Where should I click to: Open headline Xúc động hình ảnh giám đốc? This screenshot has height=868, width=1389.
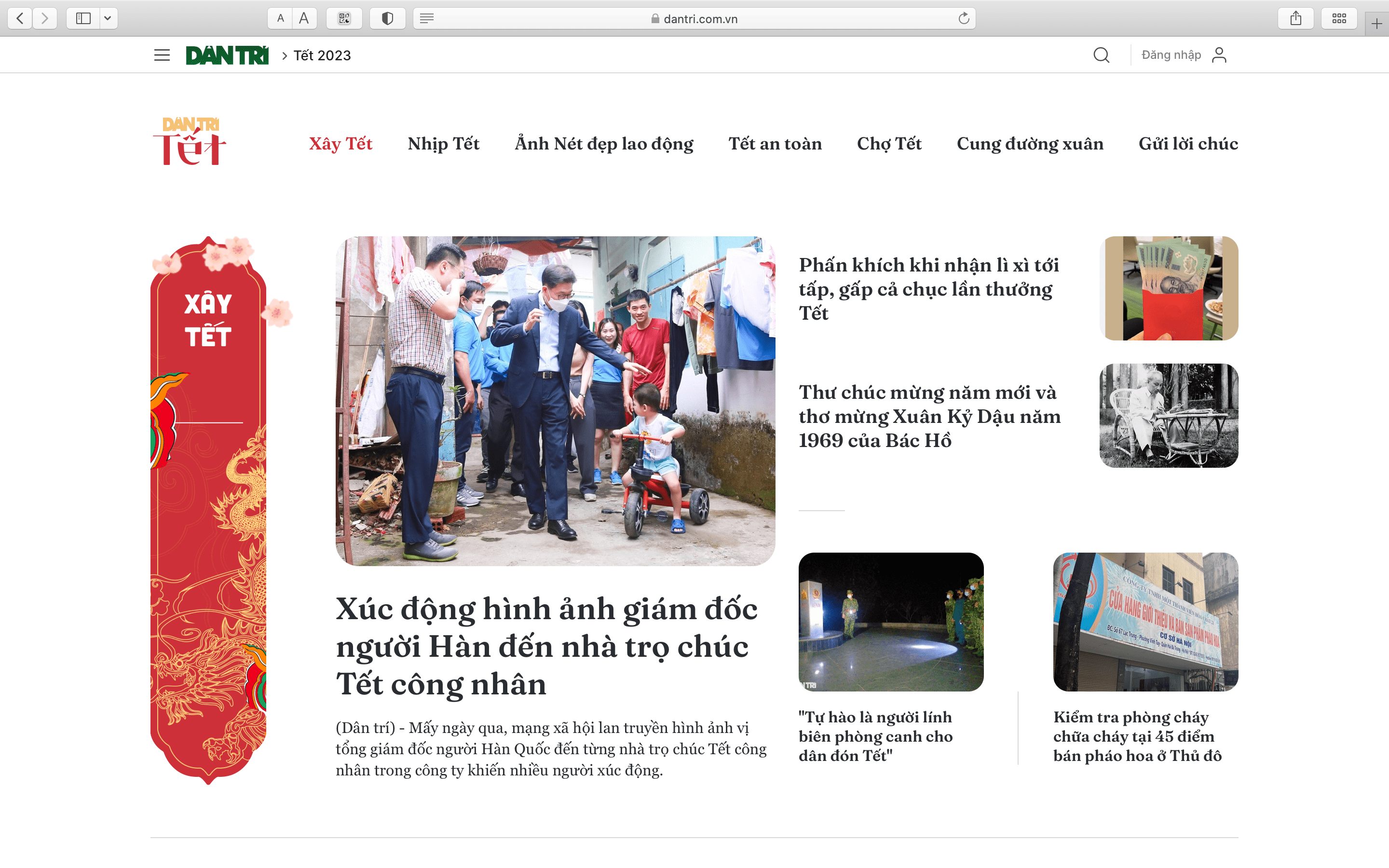pos(546,646)
